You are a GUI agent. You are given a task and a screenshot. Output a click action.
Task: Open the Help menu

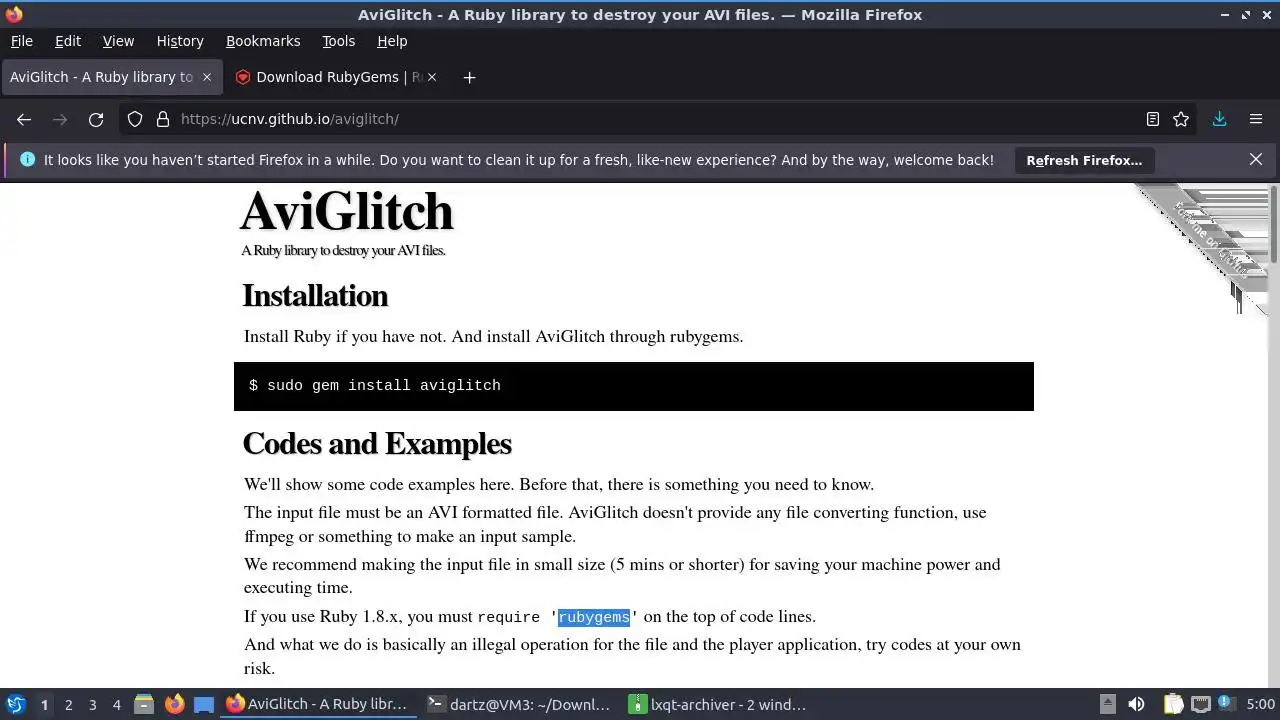pyautogui.click(x=392, y=41)
